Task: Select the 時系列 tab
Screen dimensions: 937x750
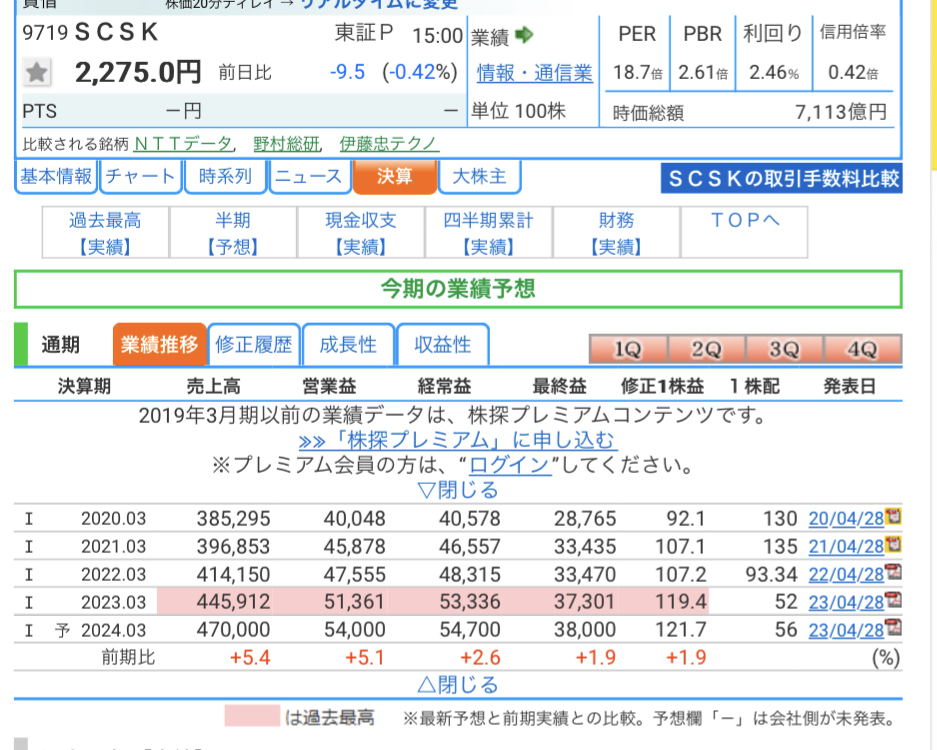Action: click(x=225, y=176)
